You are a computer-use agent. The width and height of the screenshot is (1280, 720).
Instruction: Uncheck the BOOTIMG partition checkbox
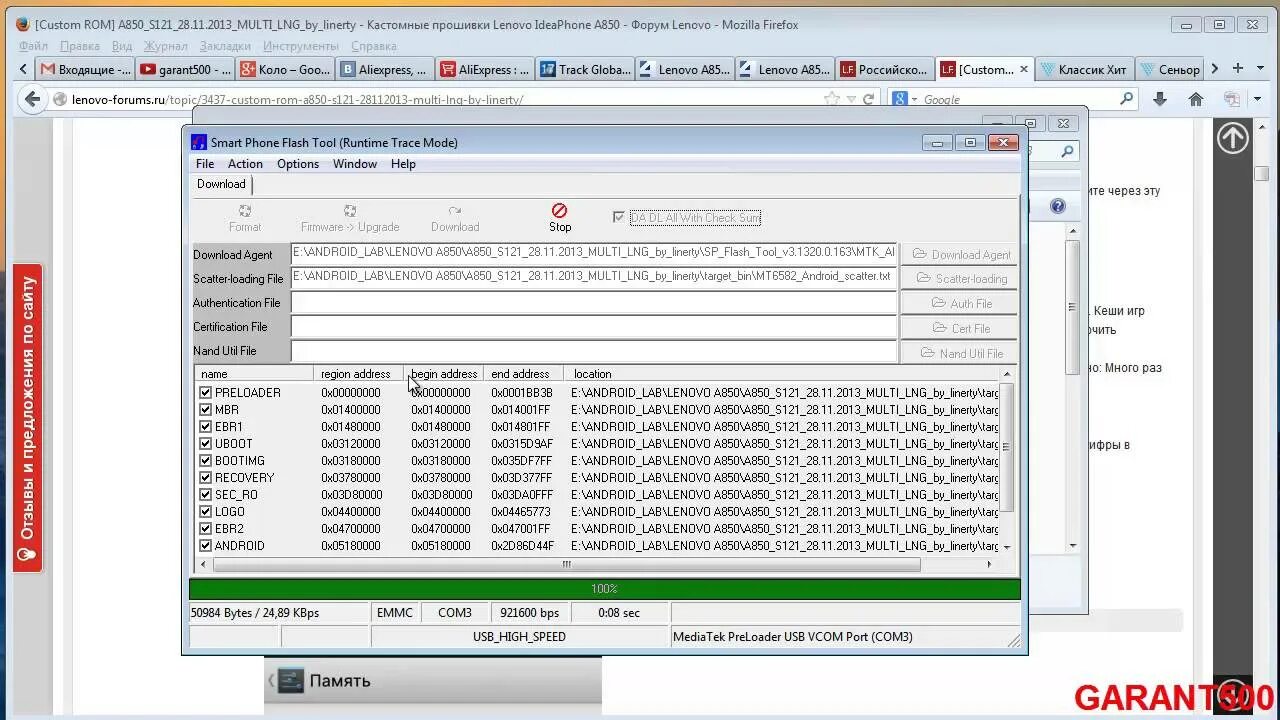205,461
